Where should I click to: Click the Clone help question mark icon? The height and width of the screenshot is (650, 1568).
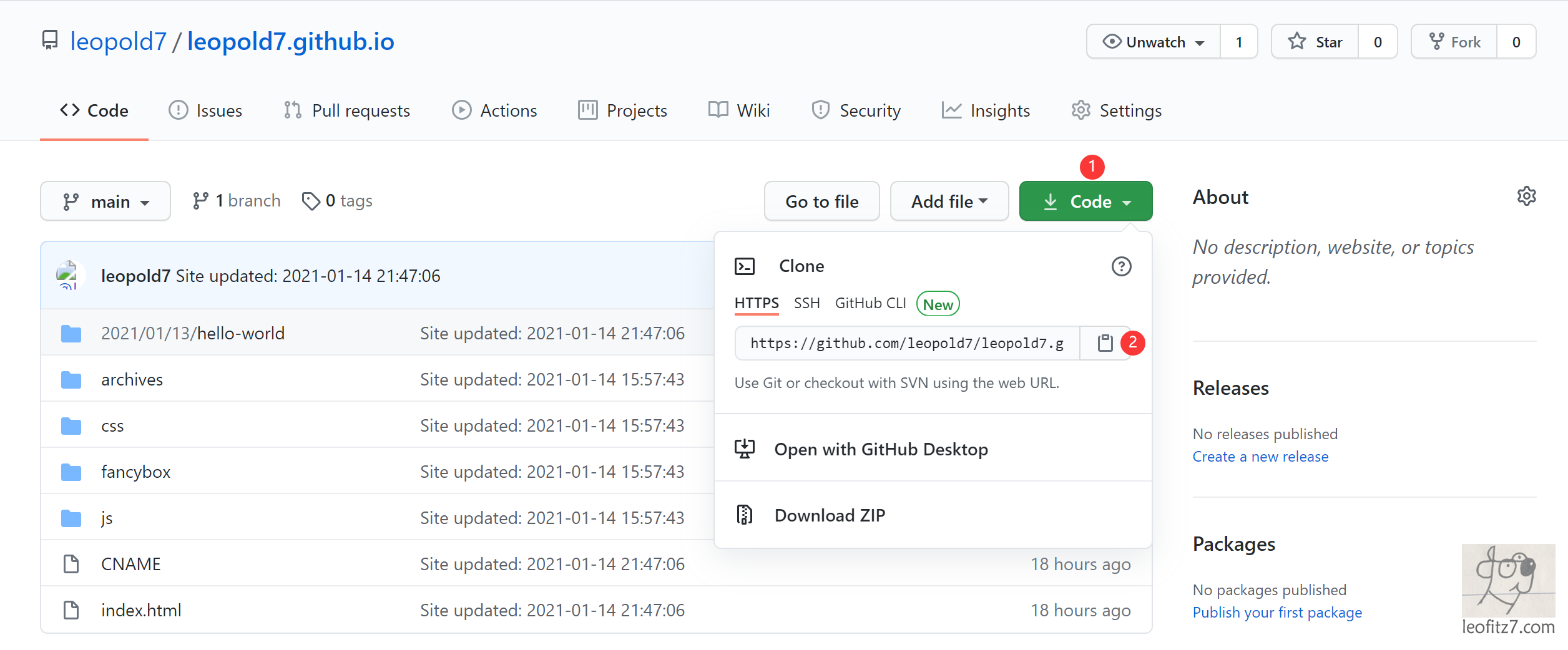(1121, 266)
